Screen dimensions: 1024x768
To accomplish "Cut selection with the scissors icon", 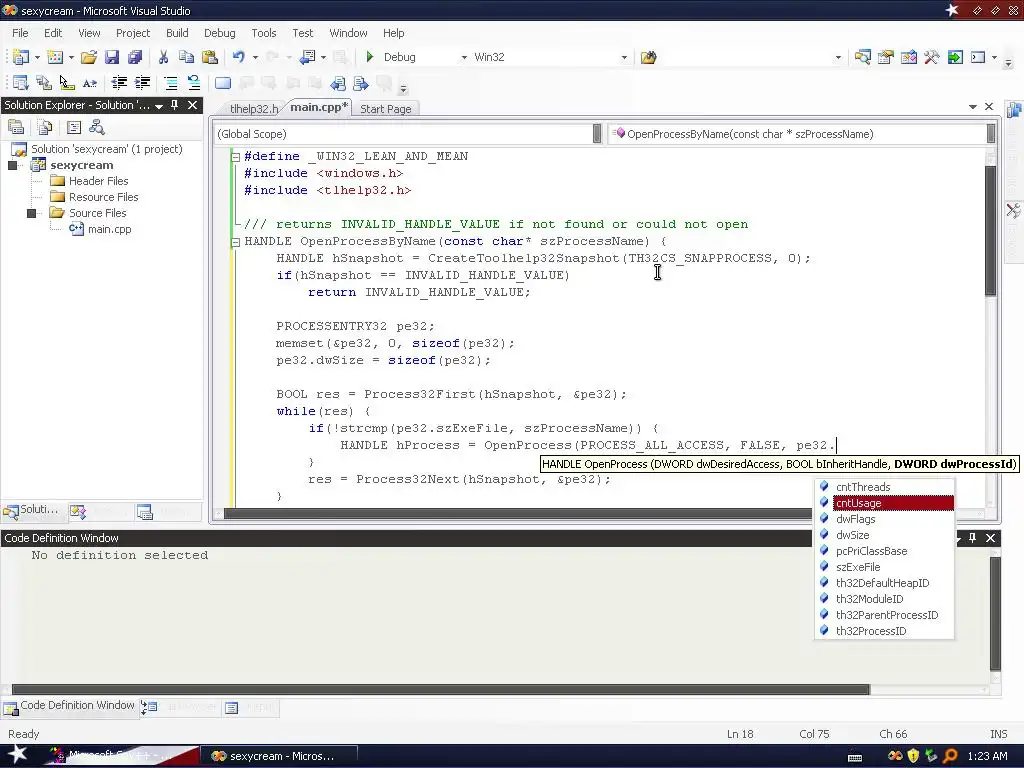I will tap(163, 57).
